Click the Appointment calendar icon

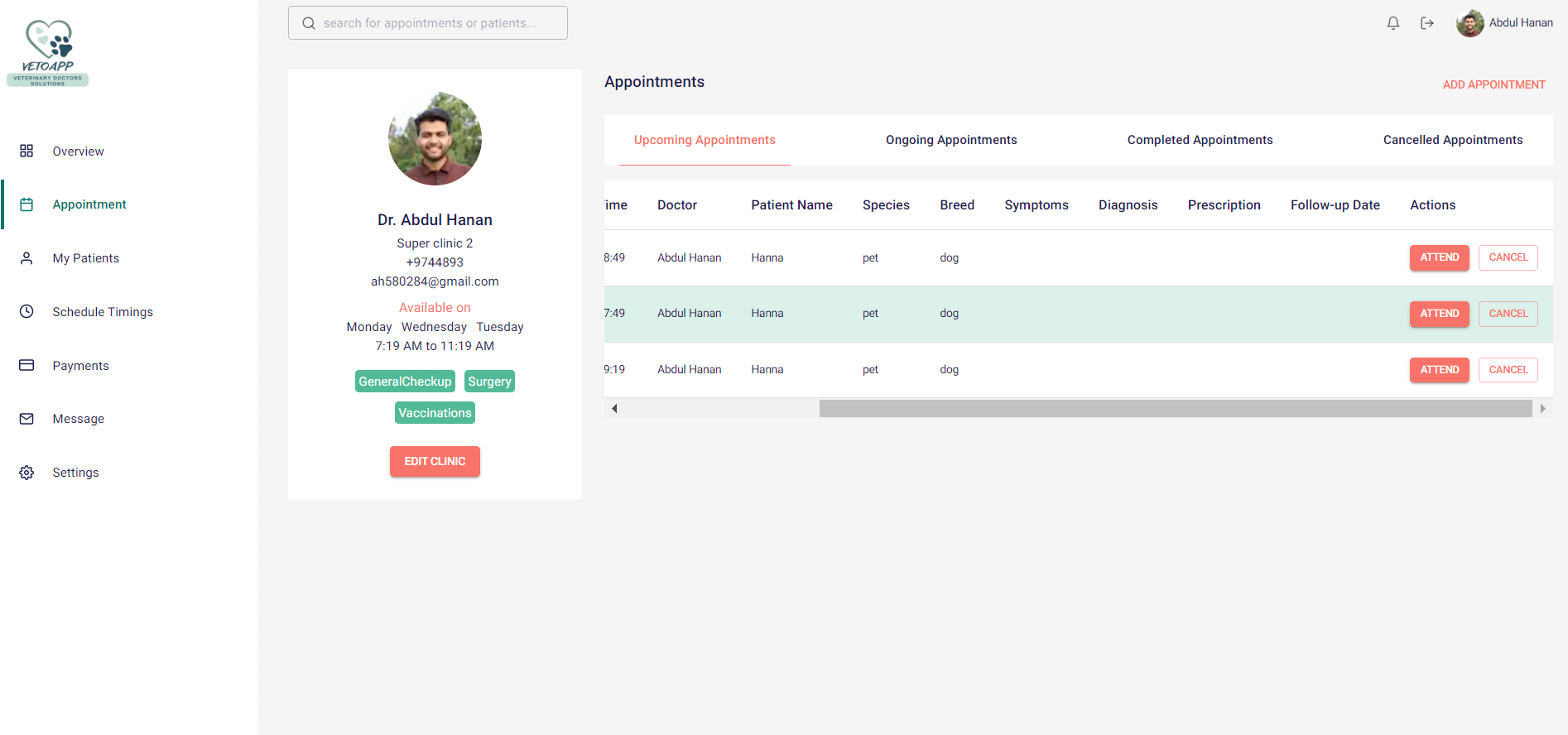[26, 204]
